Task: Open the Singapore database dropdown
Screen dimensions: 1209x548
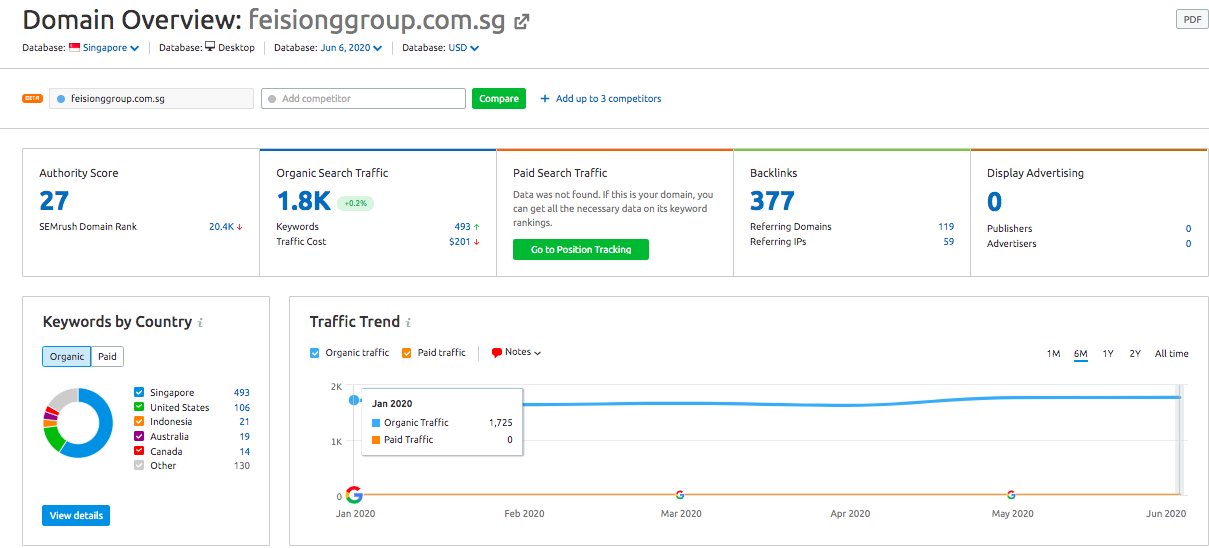Action: pyautogui.click(x=110, y=47)
